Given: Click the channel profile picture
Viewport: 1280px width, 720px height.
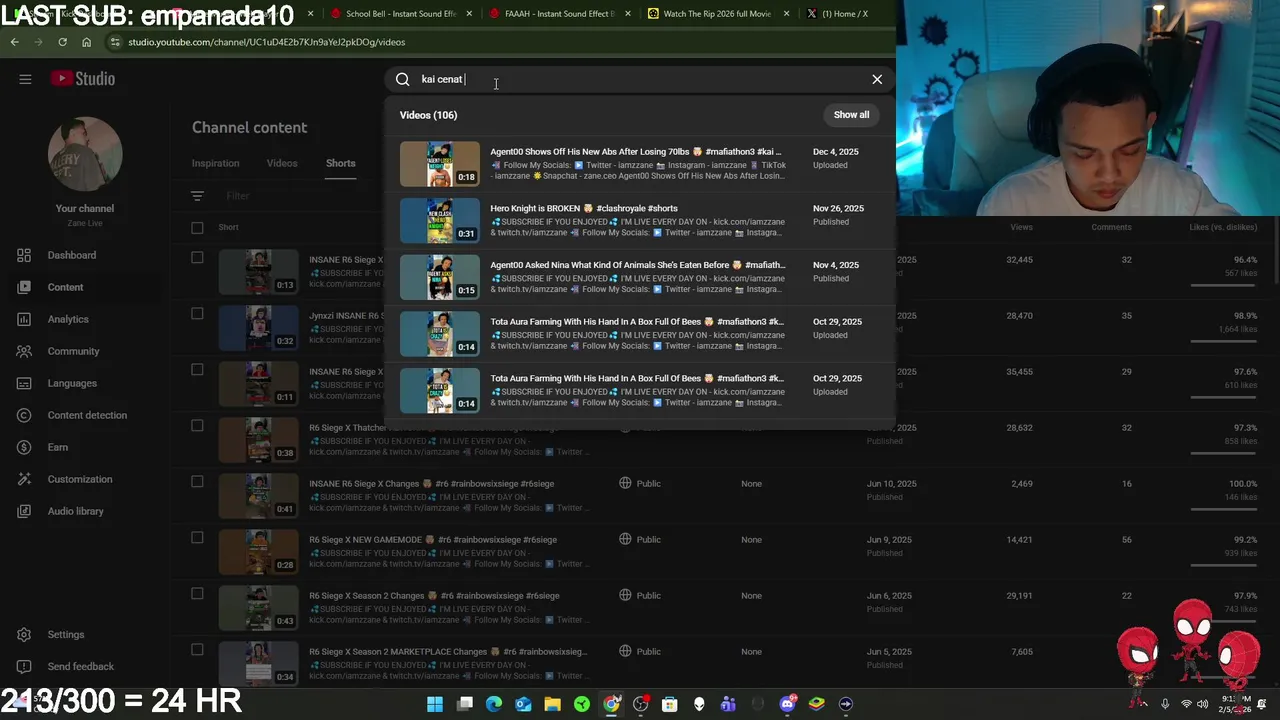Looking at the screenshot, I should 85,154.
